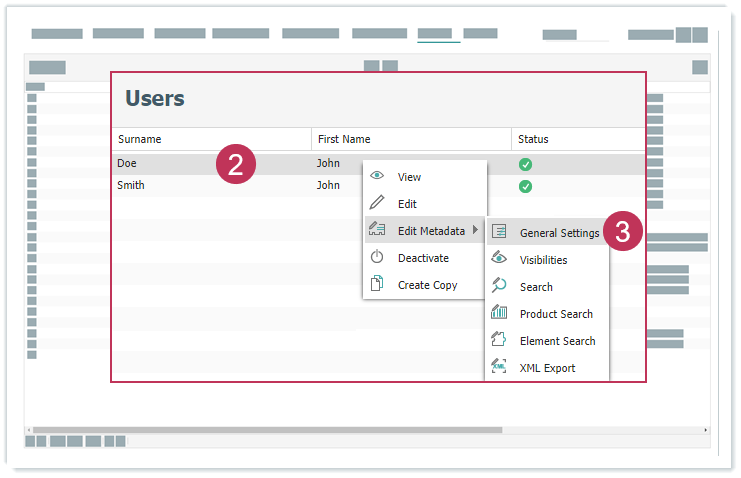Click the Visibilities eye icon

499,259
